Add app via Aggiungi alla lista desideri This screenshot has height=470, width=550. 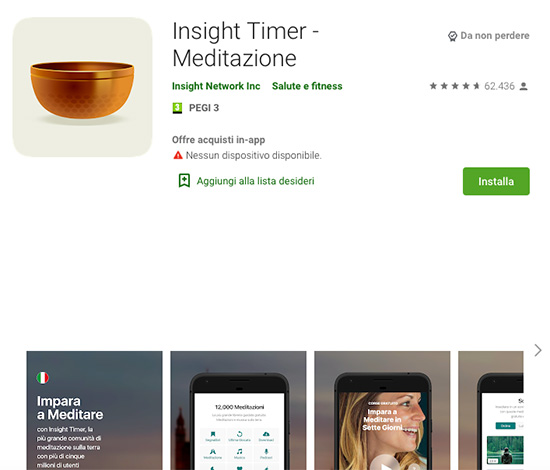255,181
